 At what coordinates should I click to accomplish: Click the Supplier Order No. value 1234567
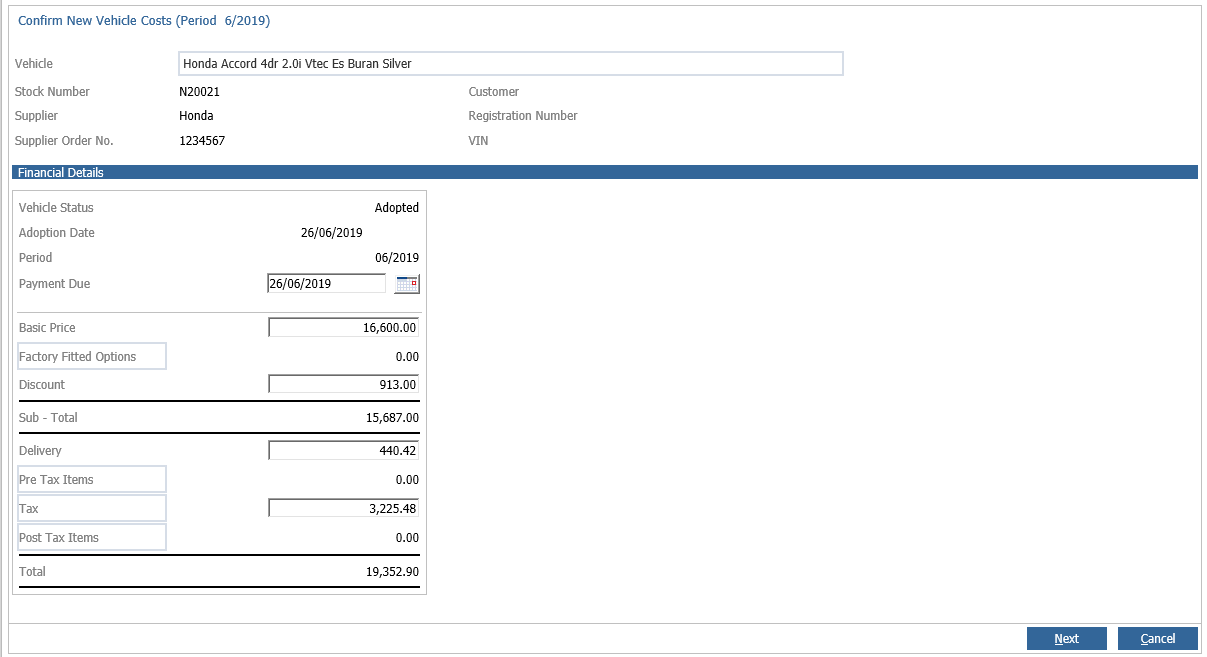click(202, 141)
